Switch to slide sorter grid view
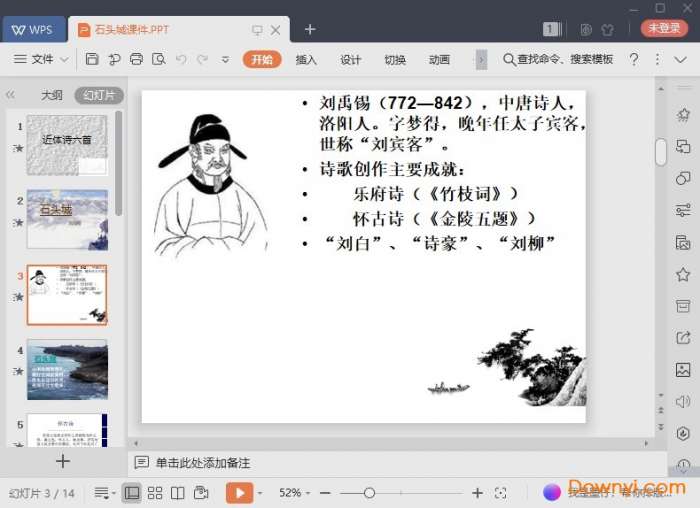700x508 pixels. pyautogui.click(x=155, y=493)
